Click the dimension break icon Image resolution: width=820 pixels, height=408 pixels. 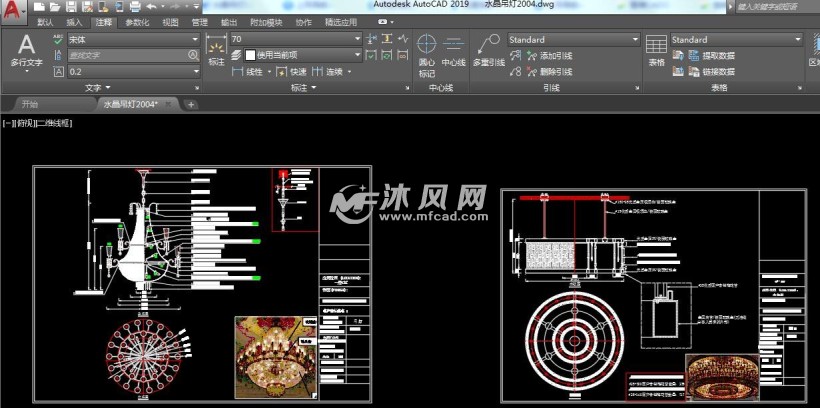coord(371,39)
